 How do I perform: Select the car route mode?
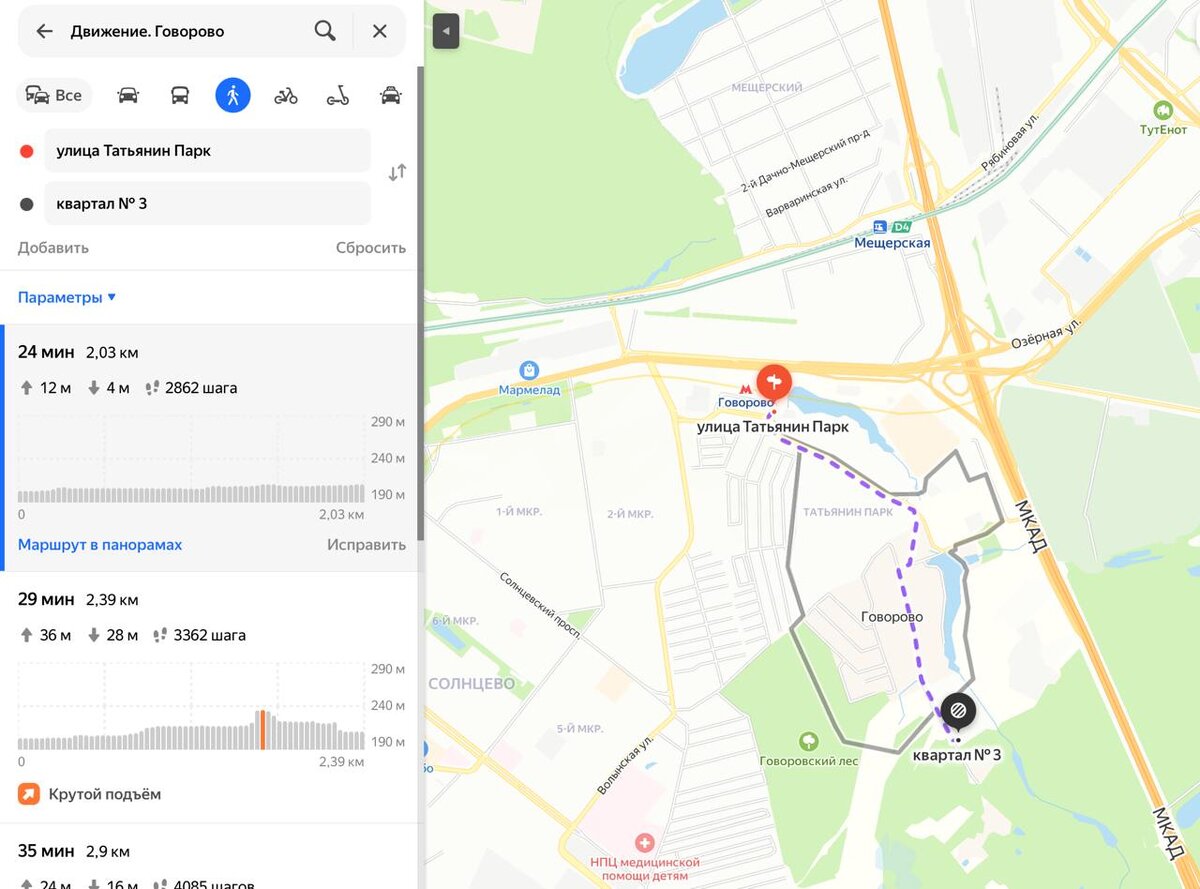click(128, 96)
